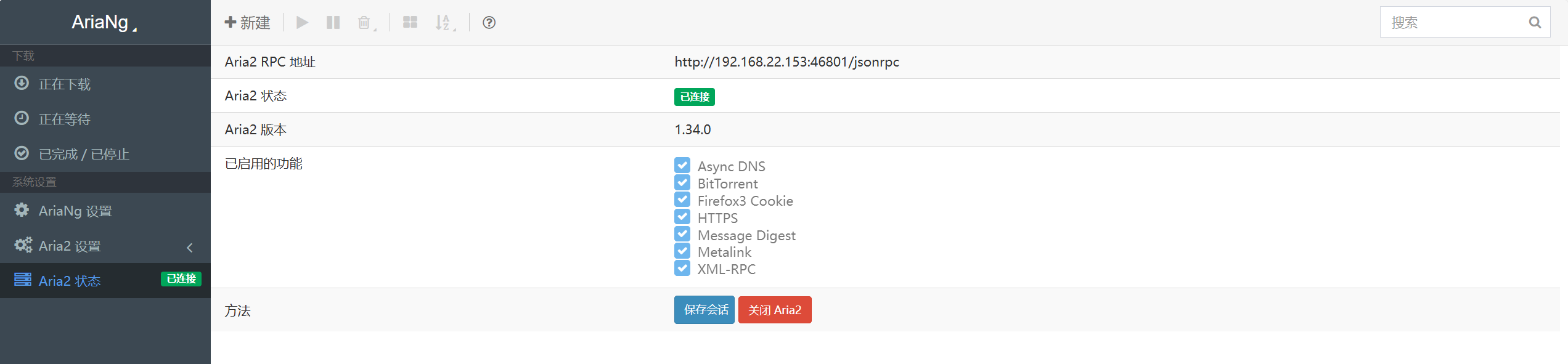Expand the Aria2 设置 sidebar chevron
Viewport: 1568px width, 364px height.
(190, 247)
